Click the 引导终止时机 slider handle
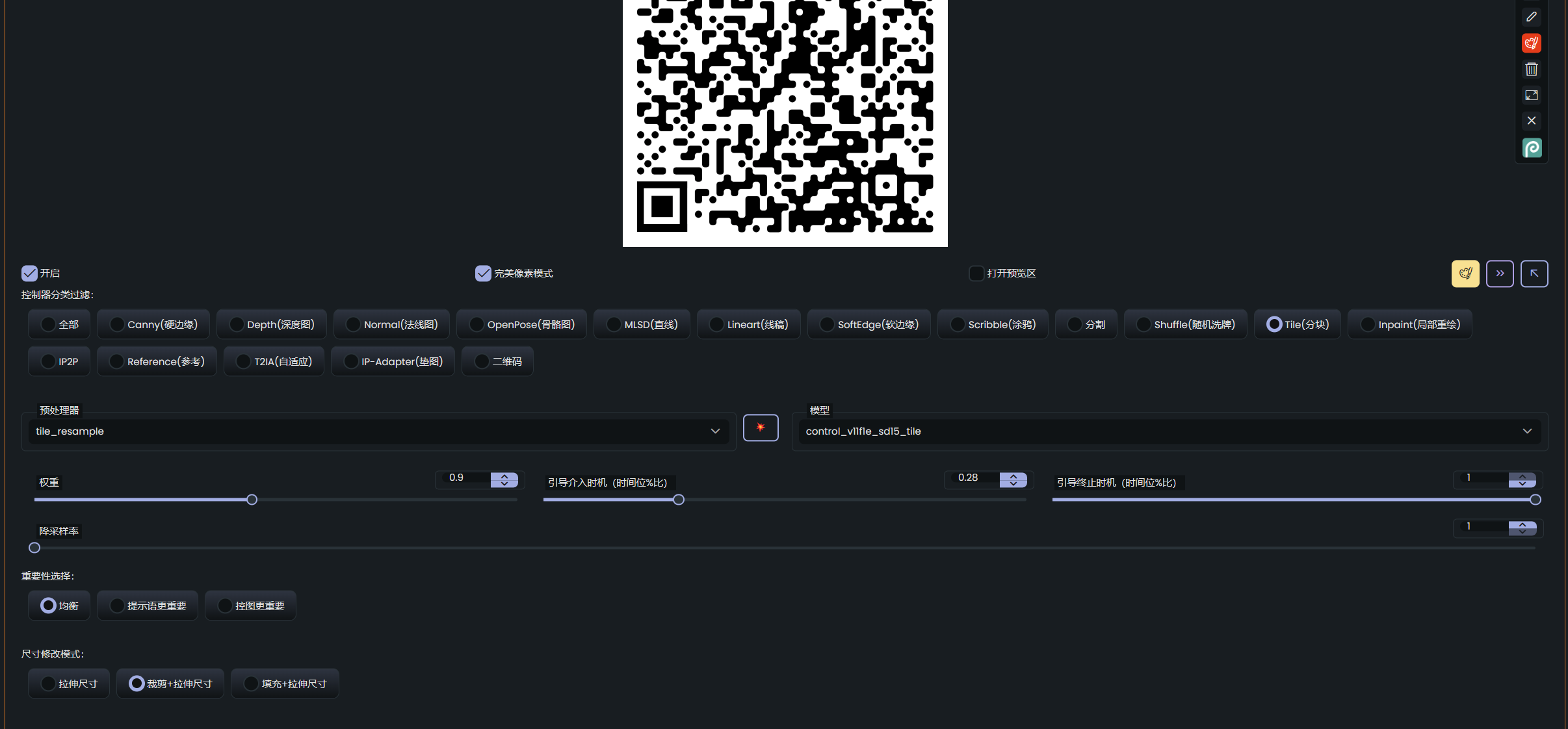The image size is (1568, 729). tap(1535, 500)
